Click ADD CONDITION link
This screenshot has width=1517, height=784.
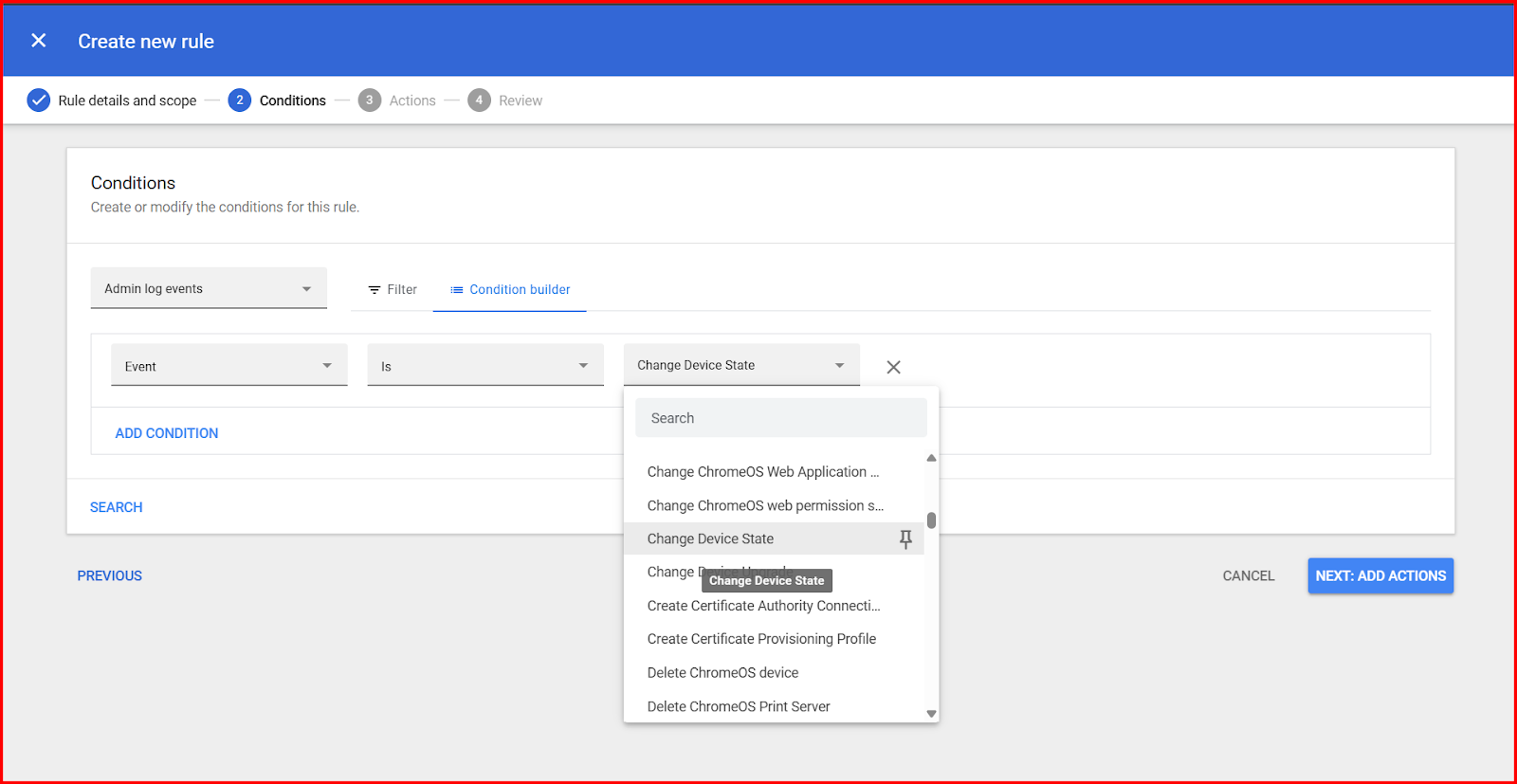[x=167, y=433]
